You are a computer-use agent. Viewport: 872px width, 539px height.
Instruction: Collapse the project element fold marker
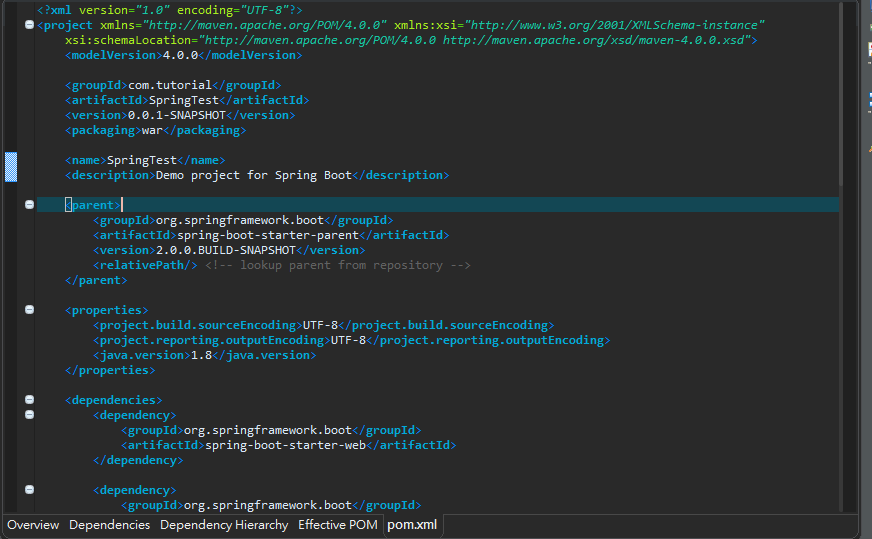point(29,24)
